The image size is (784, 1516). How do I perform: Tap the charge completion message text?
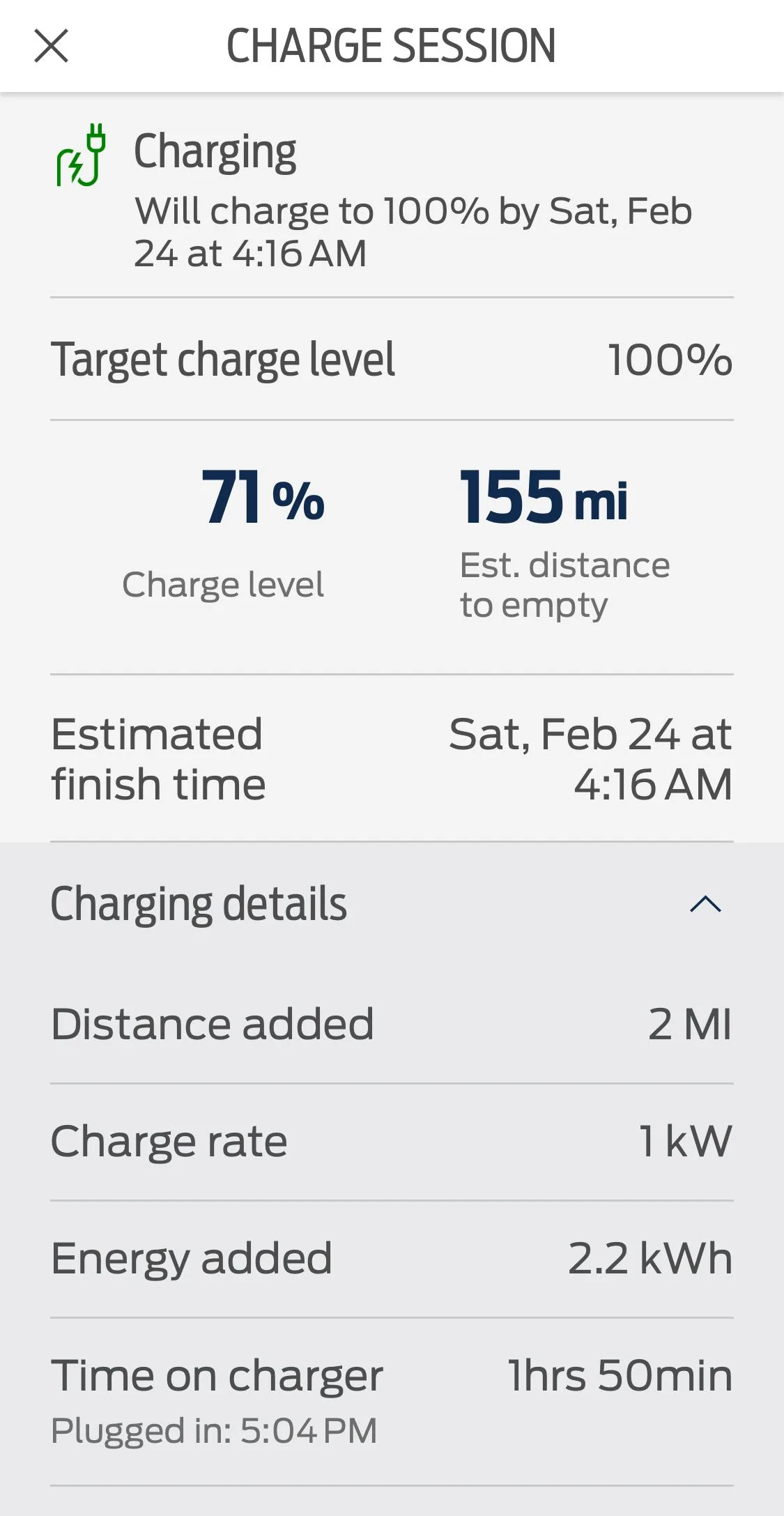(x=413, y=231)
